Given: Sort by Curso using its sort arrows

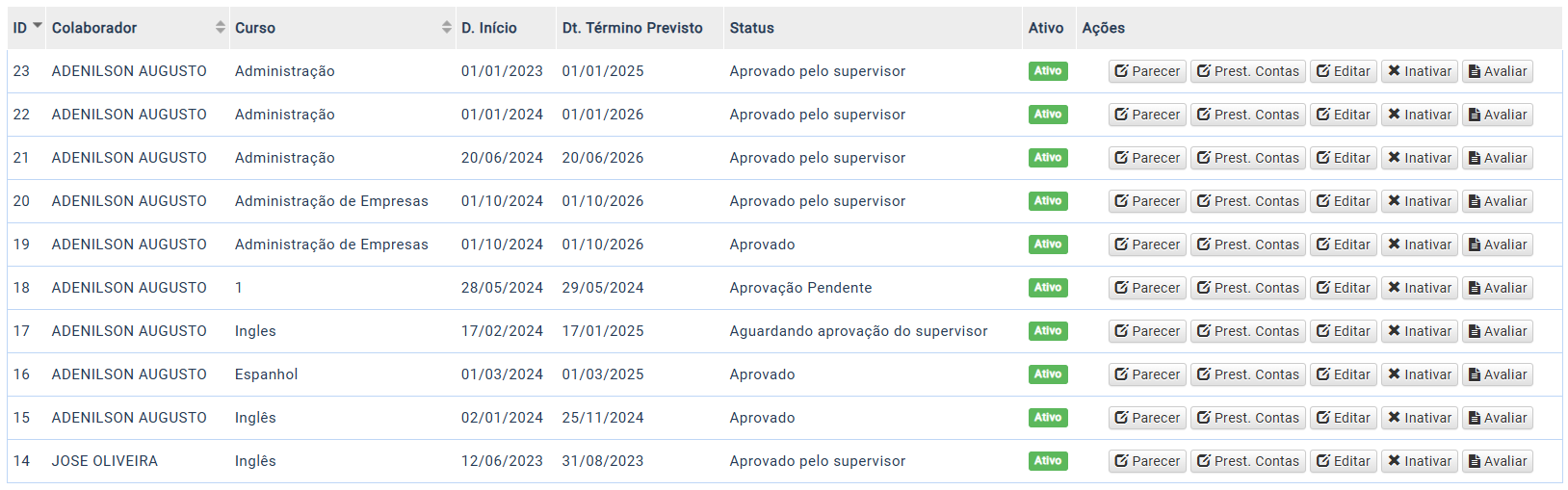Looking at the screenshot, I should pyautogui.click(x=447, y=28).
